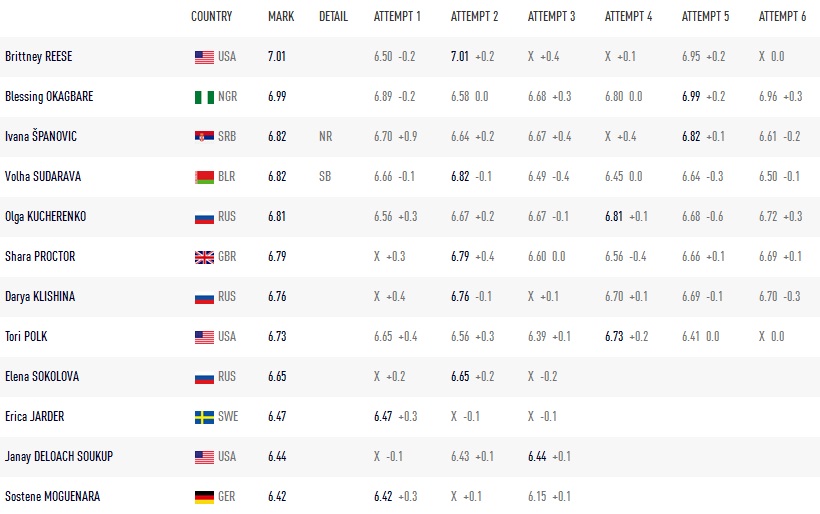Click the Swedish flag in Erica Jarder's row

[x=204, y=417]
